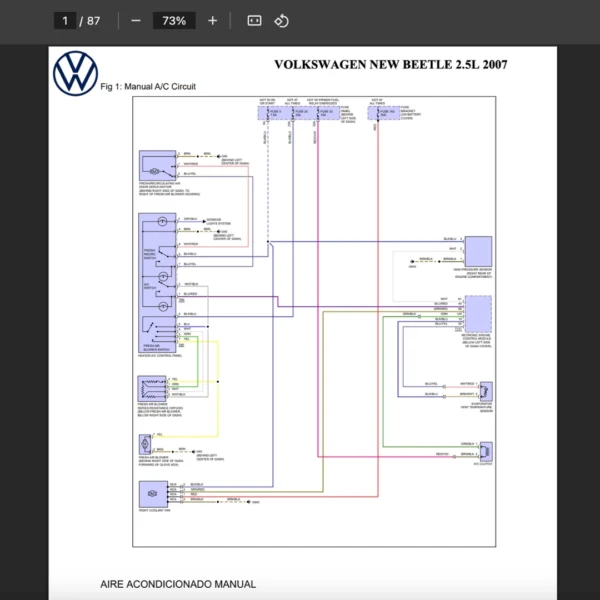
Task: Click the page number input field
Action: click(66, 21)
